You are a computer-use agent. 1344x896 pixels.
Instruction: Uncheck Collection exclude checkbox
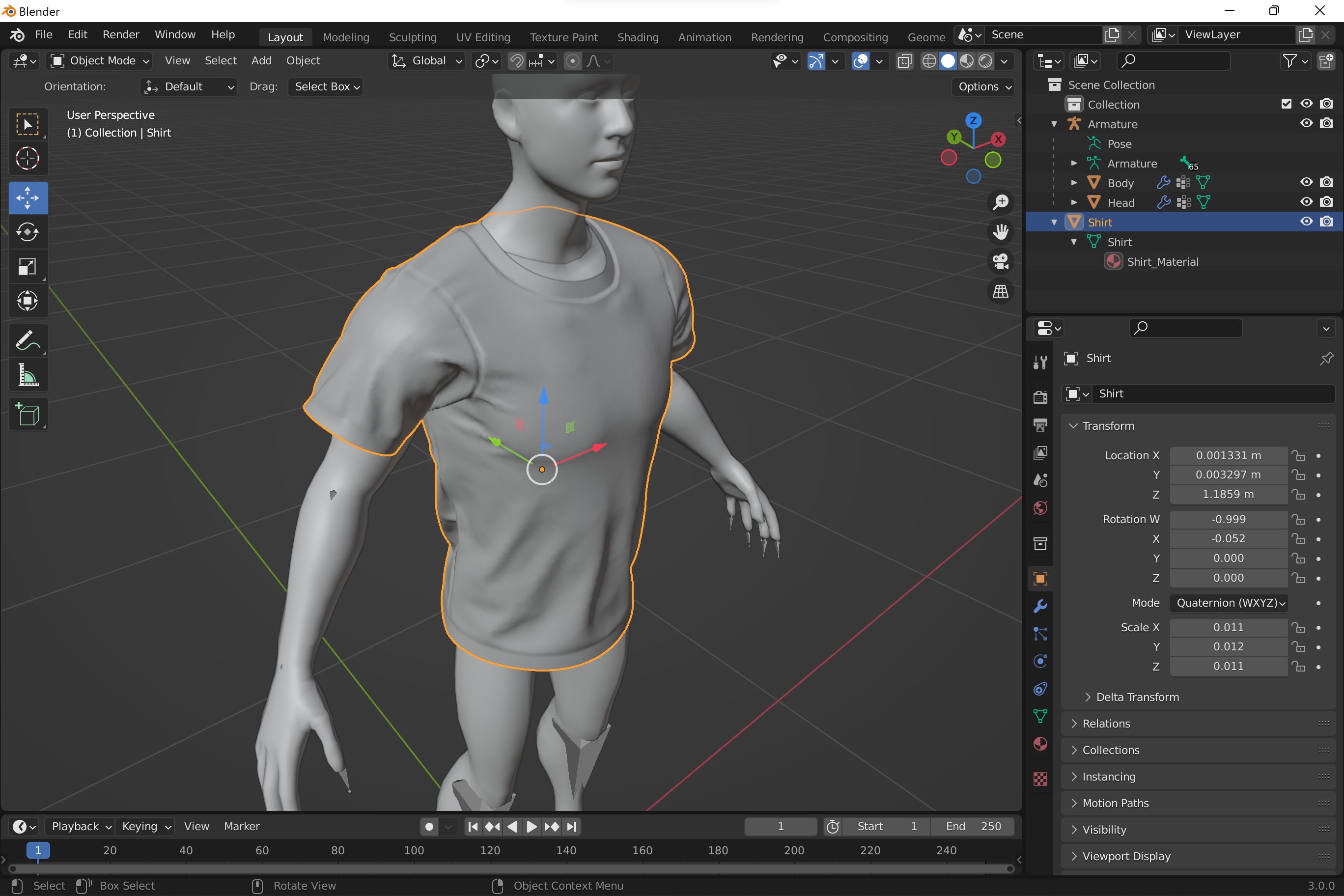click(x=1287, y=104)
